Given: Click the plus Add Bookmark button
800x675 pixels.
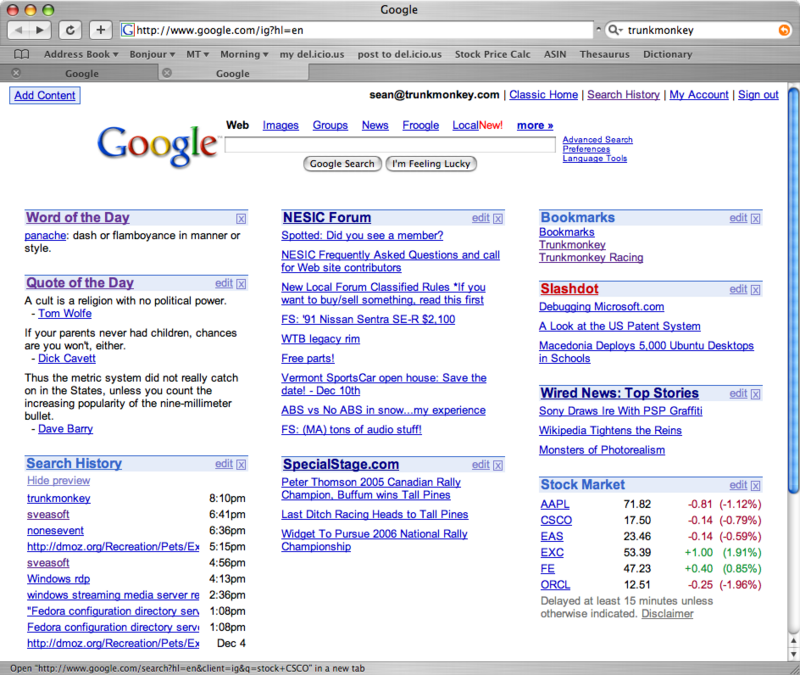Looking at the screenshot, I should pos(101,30).
